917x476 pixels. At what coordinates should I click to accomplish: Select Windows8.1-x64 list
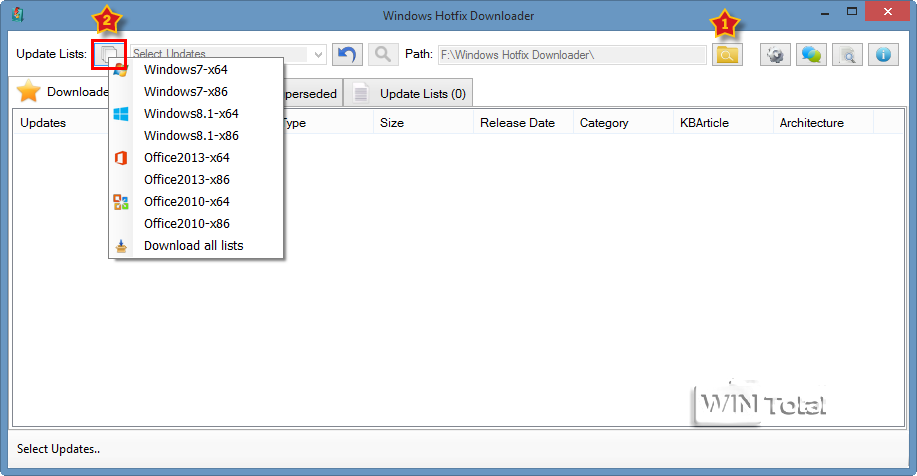click(x=196, y=113)
